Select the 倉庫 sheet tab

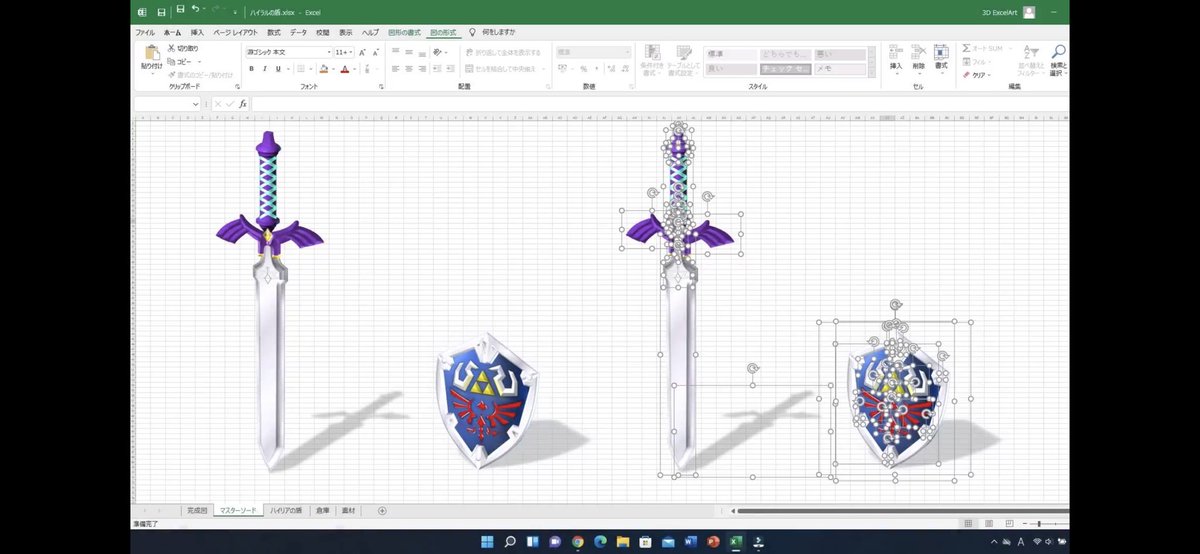322,510
